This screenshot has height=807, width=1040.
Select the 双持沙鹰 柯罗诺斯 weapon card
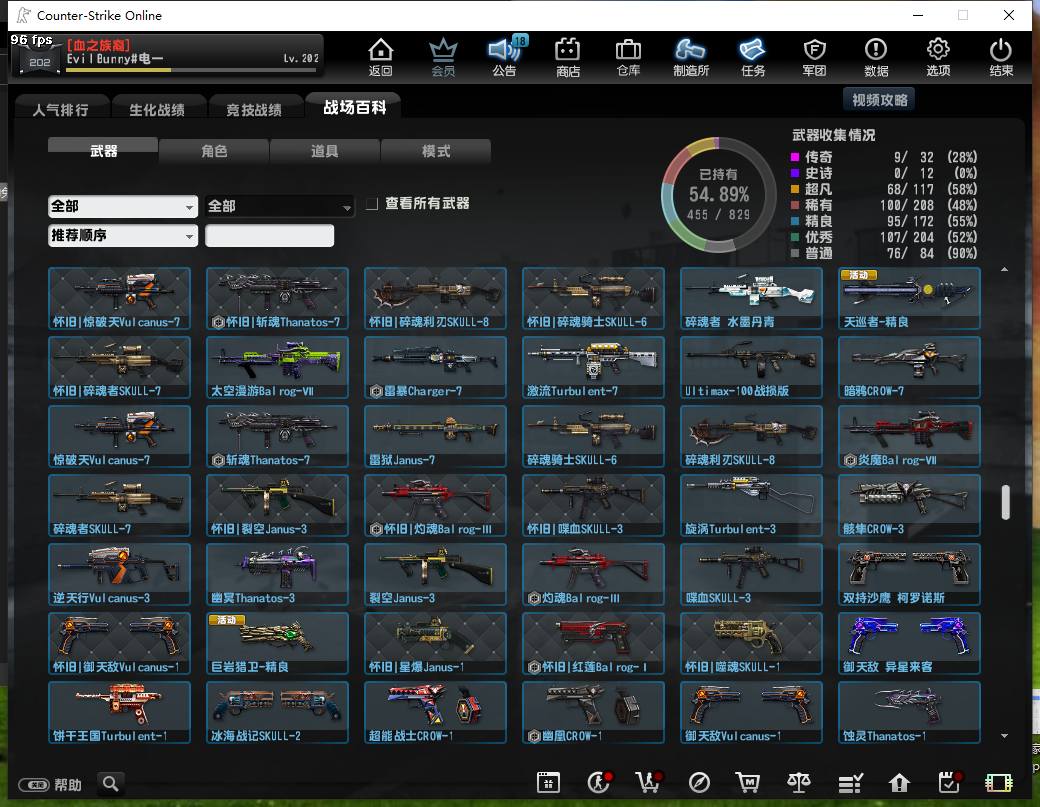point(909,574)
